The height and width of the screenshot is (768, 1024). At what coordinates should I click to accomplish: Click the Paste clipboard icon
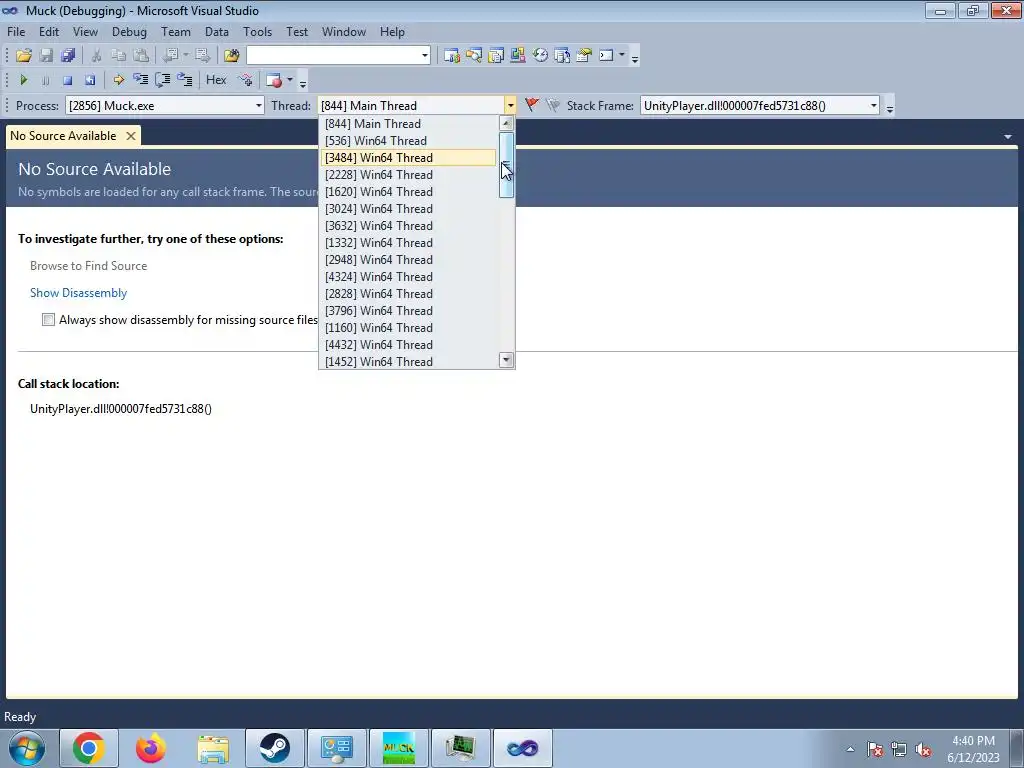(140, 56)
